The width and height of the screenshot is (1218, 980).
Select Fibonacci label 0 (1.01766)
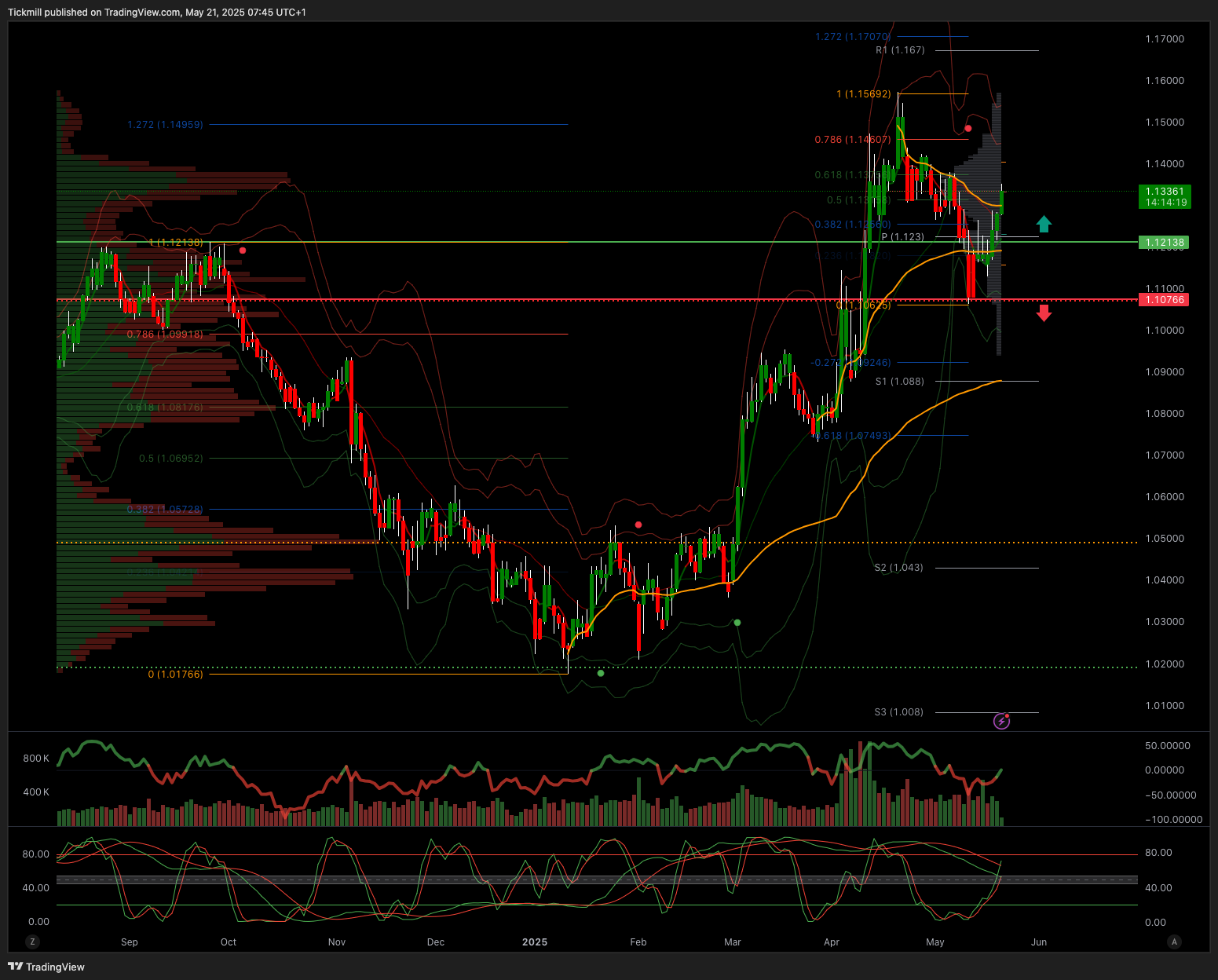pyautogui.click(x=175, y=675)
